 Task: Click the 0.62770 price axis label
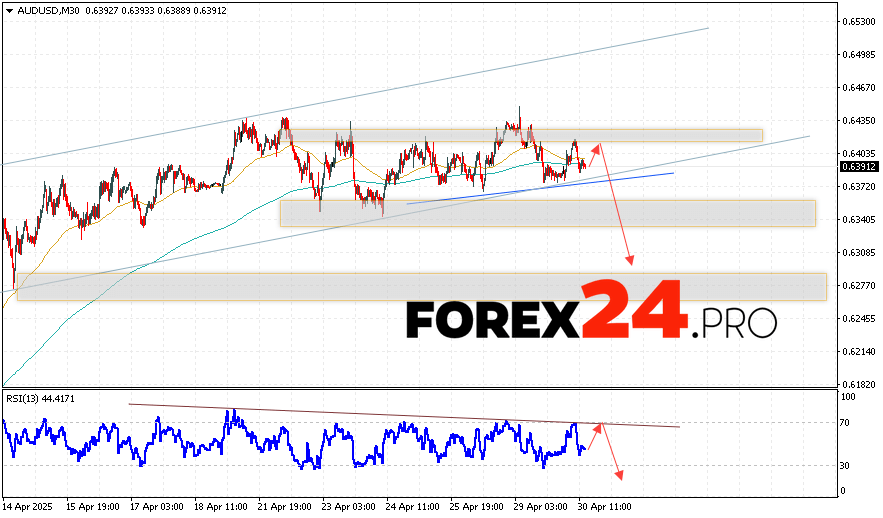click(x=859, y=285)
